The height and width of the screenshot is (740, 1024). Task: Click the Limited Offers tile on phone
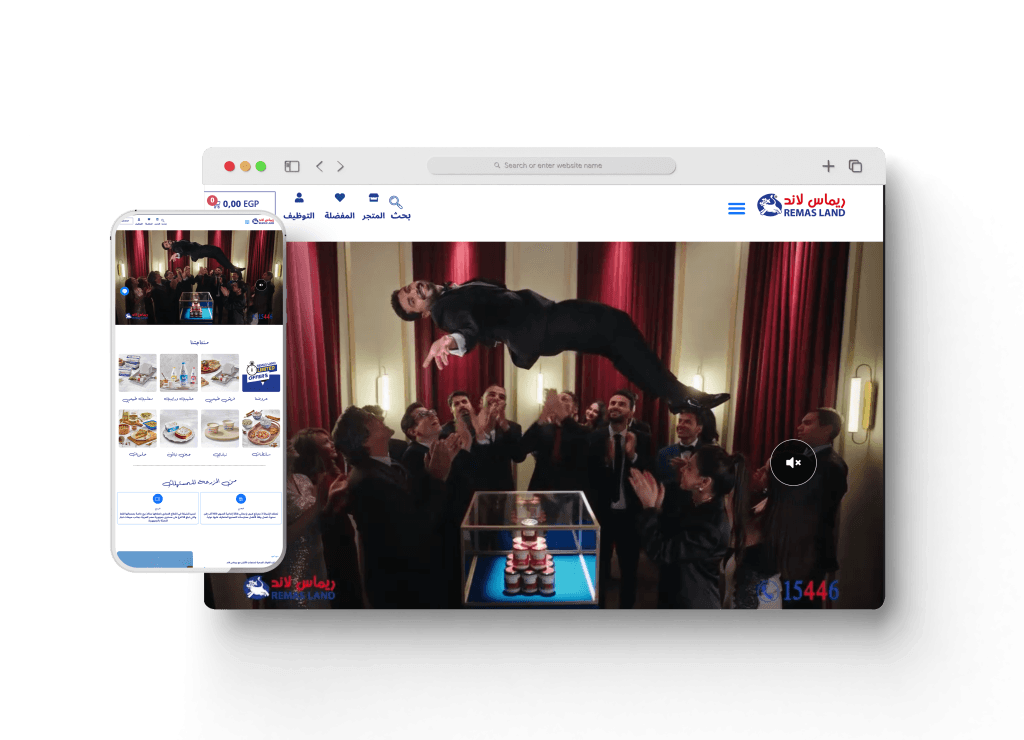click(261, 373)
